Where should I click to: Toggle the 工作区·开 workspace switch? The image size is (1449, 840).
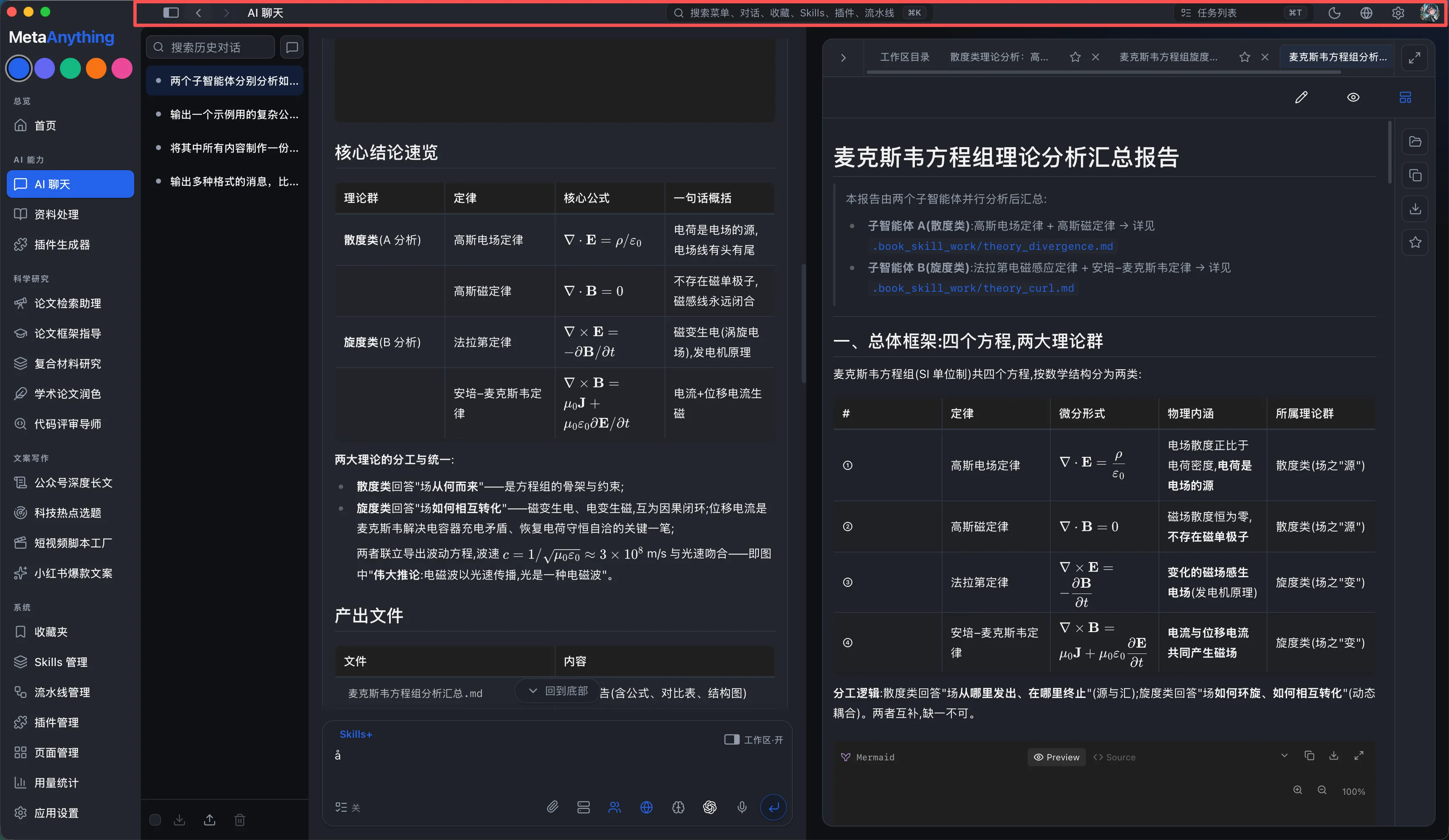pos(753,739)
